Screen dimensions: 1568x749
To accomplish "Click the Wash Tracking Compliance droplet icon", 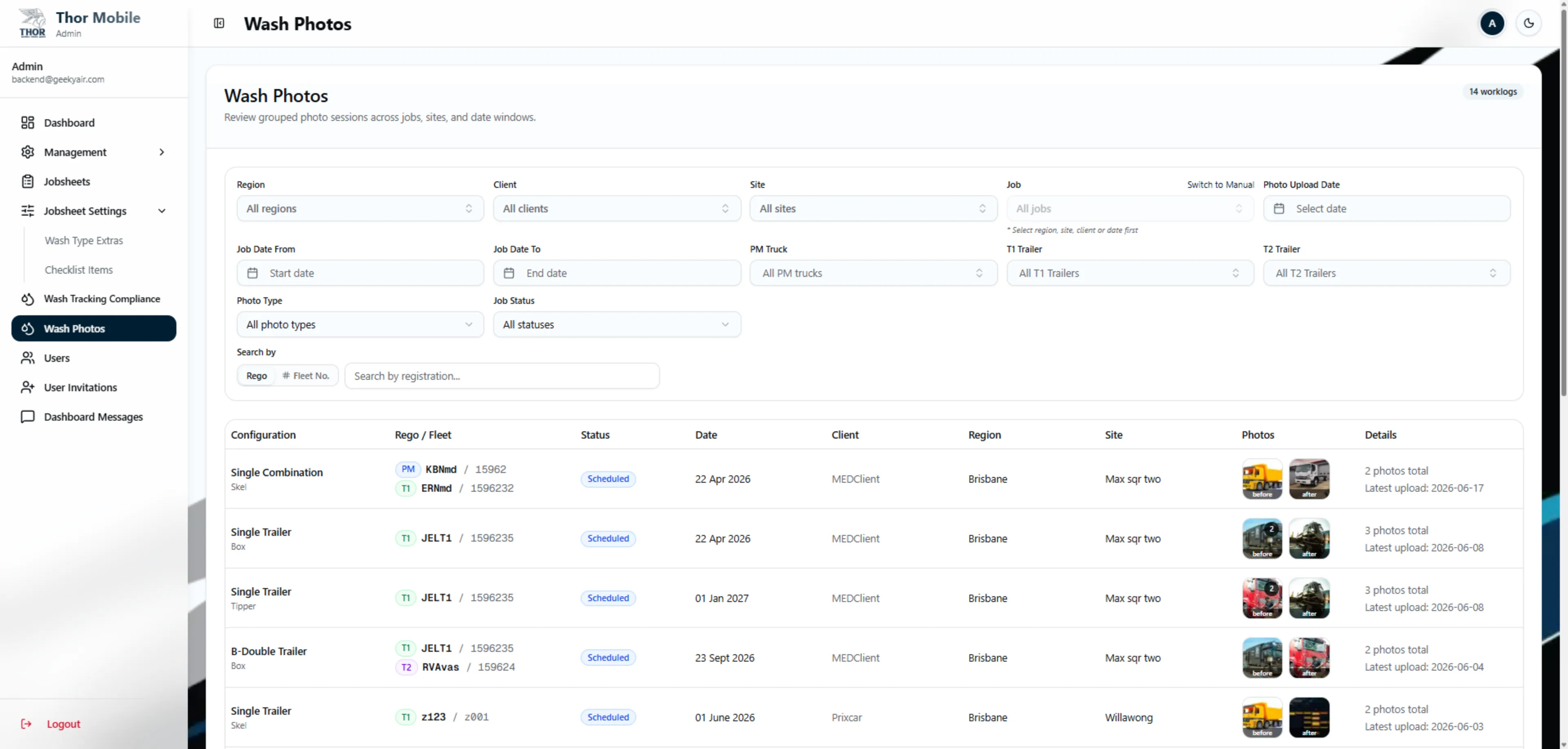I will (27, 299).
